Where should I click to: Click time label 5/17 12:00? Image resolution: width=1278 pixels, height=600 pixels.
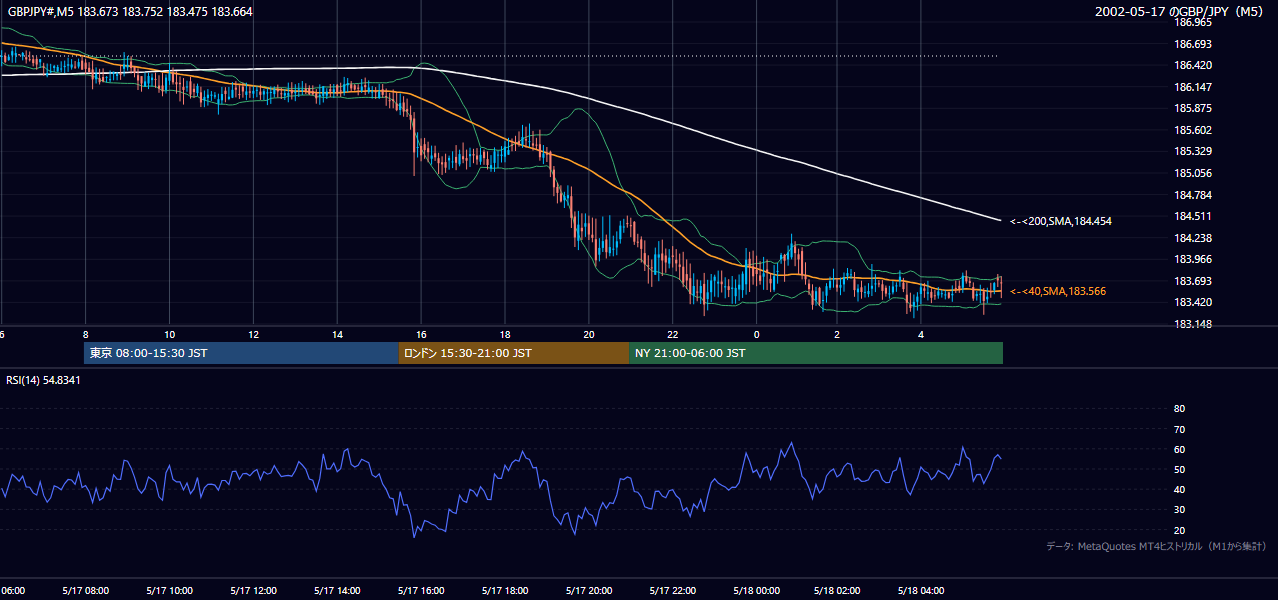(252, 590)
